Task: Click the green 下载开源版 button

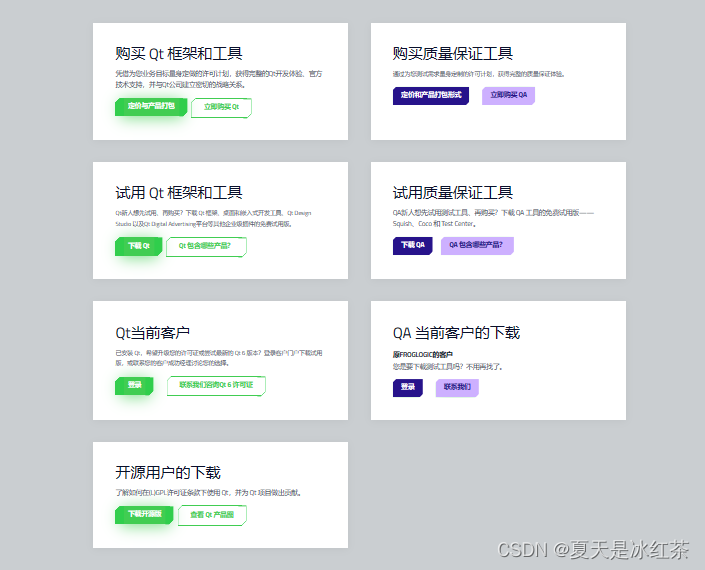Action: tap(144, 515)
